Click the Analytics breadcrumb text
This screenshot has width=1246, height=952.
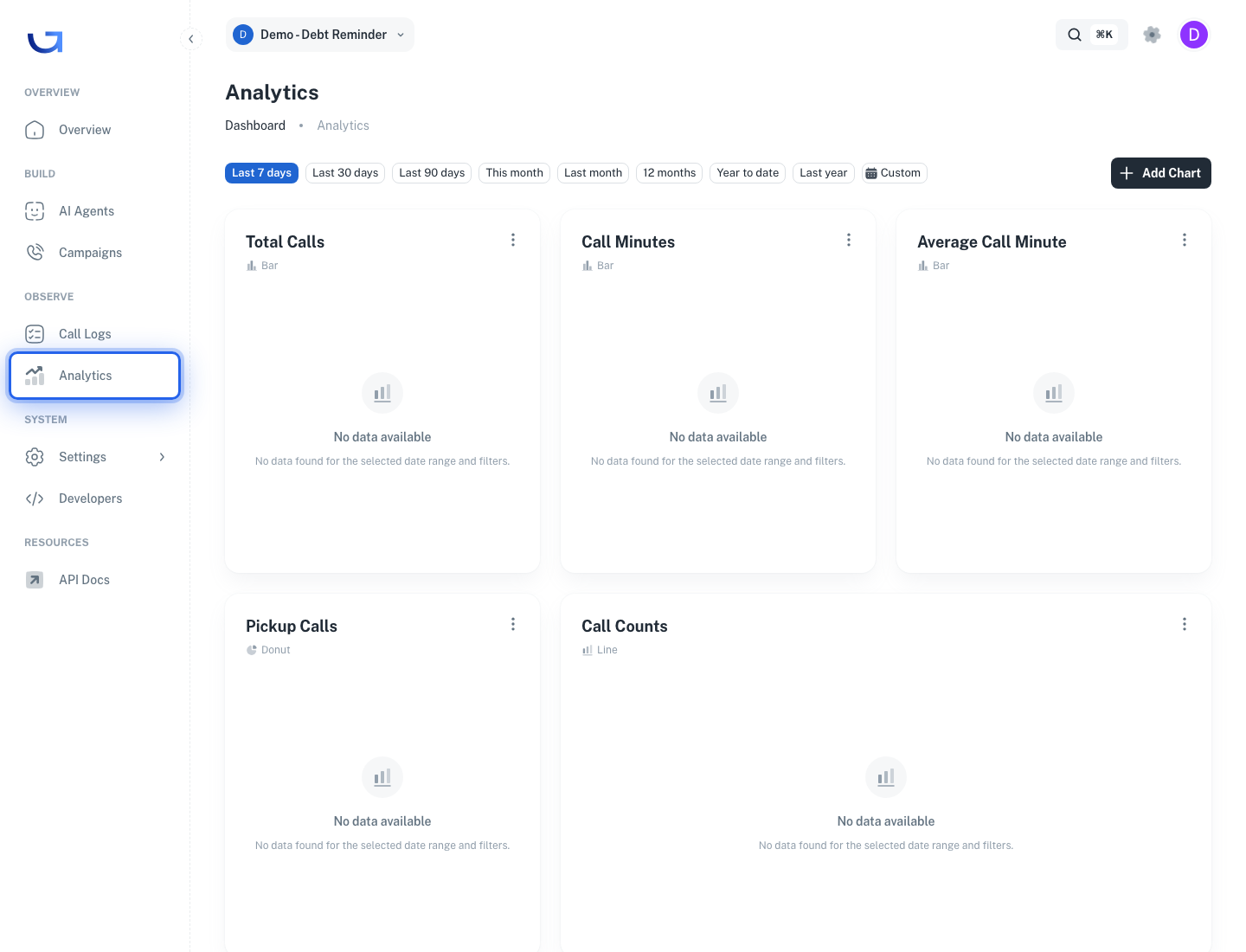click(343, 125)
